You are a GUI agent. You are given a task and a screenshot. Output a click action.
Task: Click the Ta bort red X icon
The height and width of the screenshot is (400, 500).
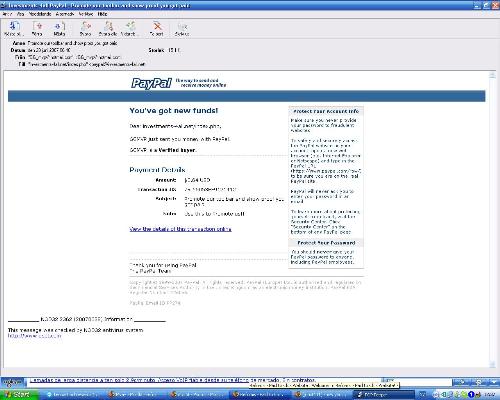[x=157, y=28]
